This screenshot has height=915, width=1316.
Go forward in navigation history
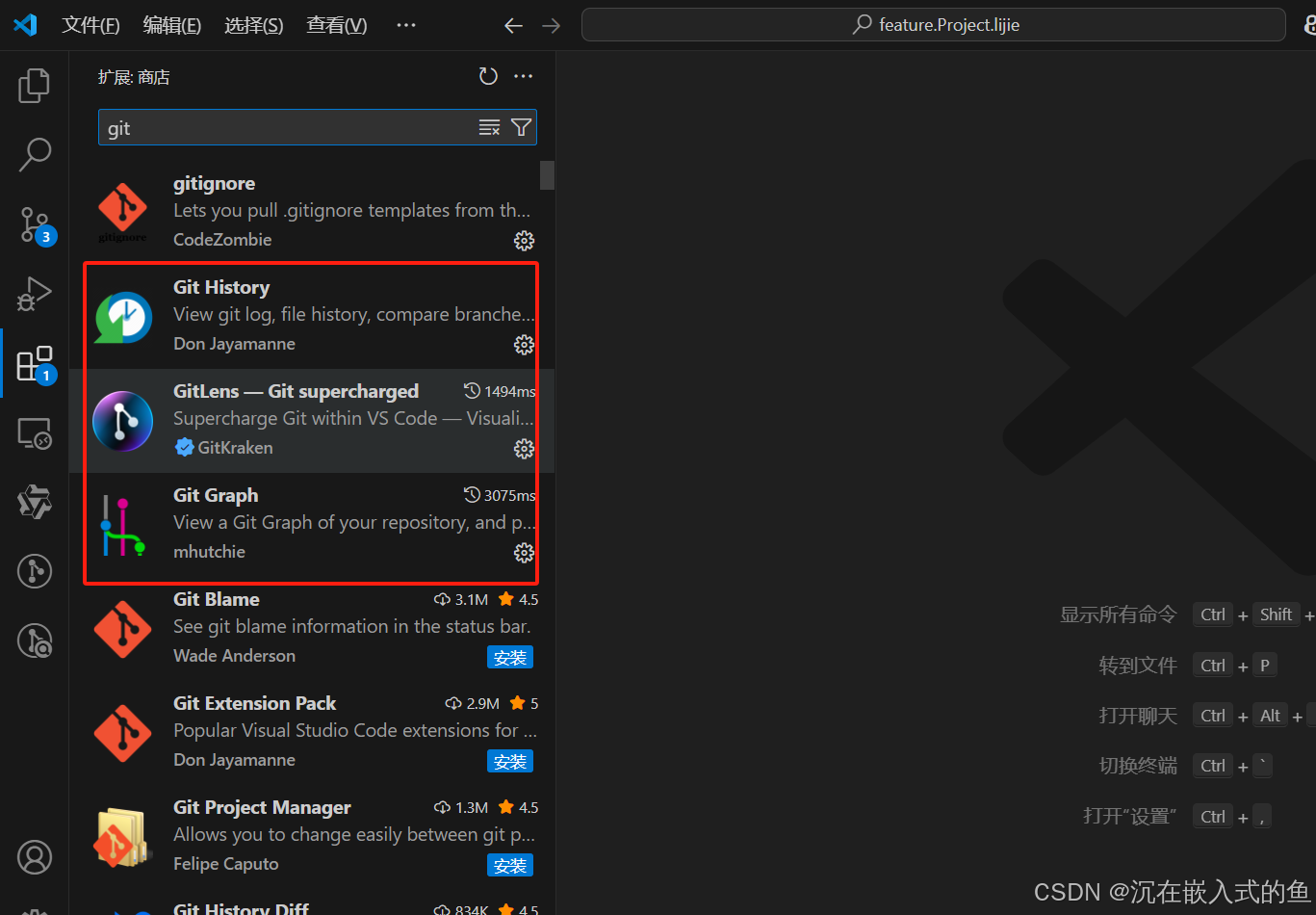pos(551,26)
